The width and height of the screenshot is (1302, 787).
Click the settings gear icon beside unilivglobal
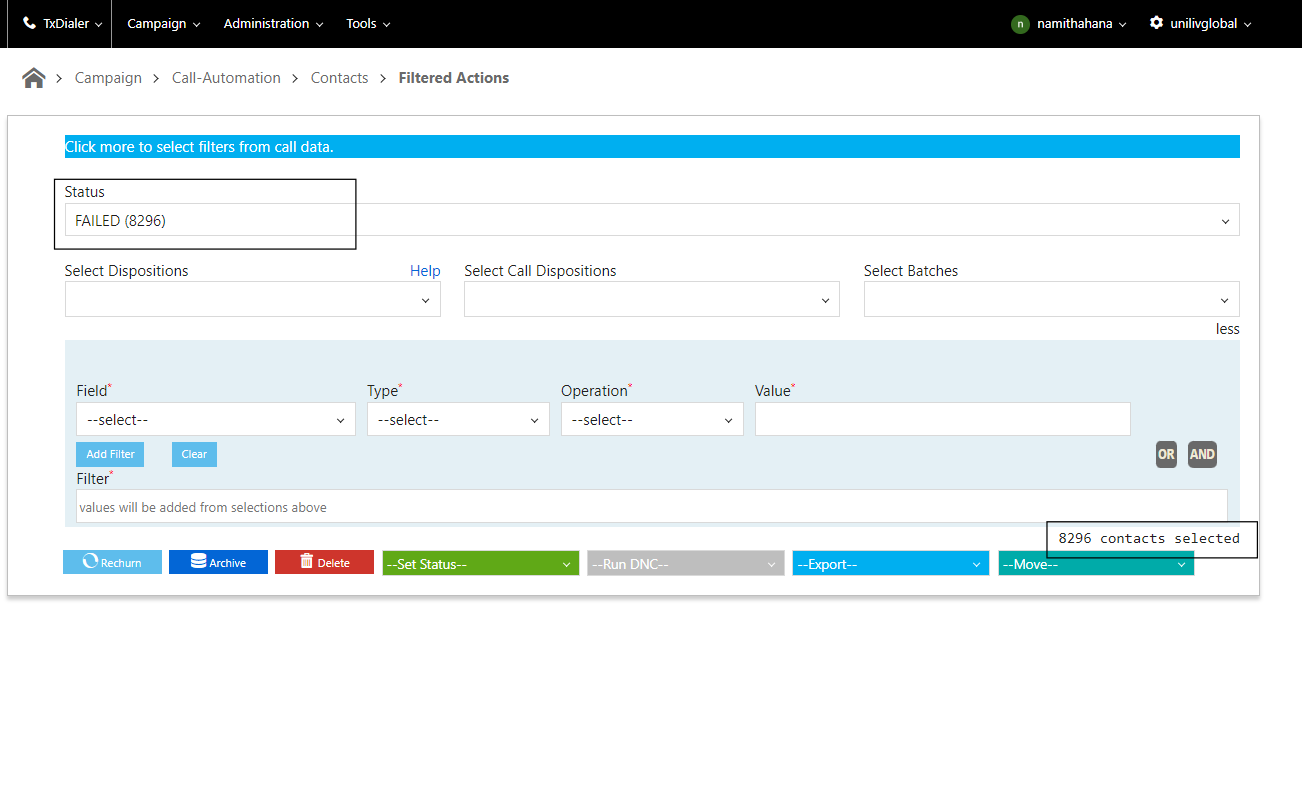pos(1156,23)
